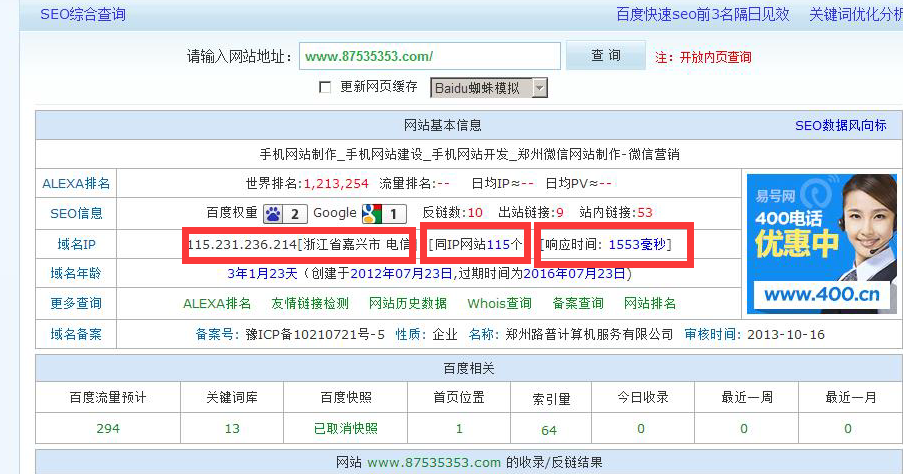Open the SEO数据风向标 link

coord(840,125)
